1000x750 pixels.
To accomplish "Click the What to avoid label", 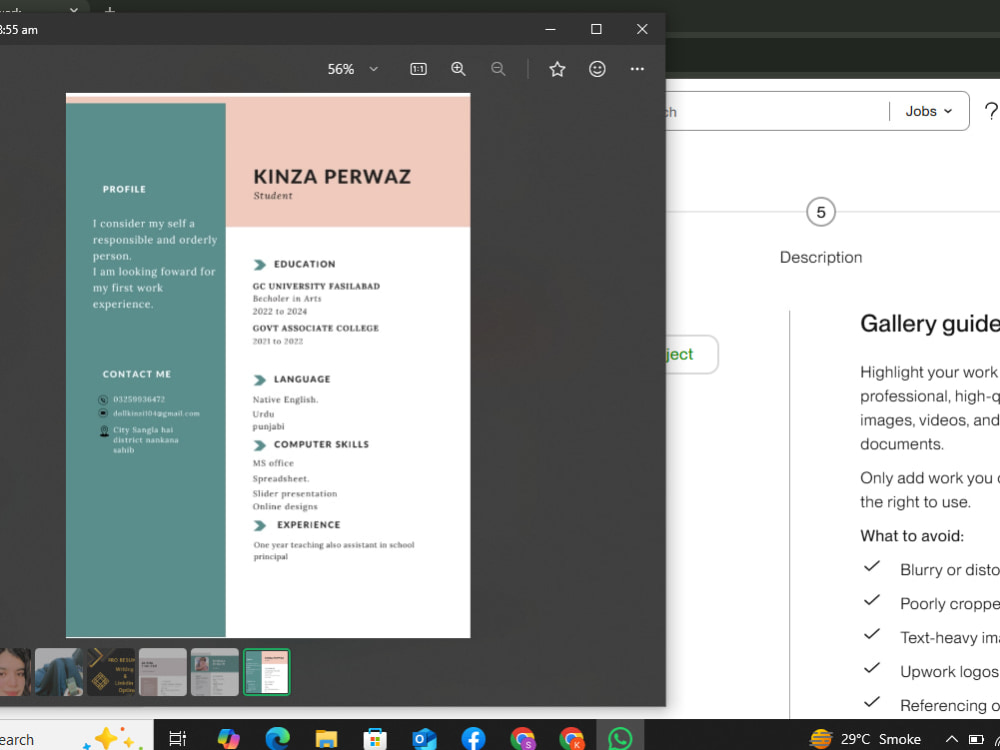I will [x=911, y=536].
